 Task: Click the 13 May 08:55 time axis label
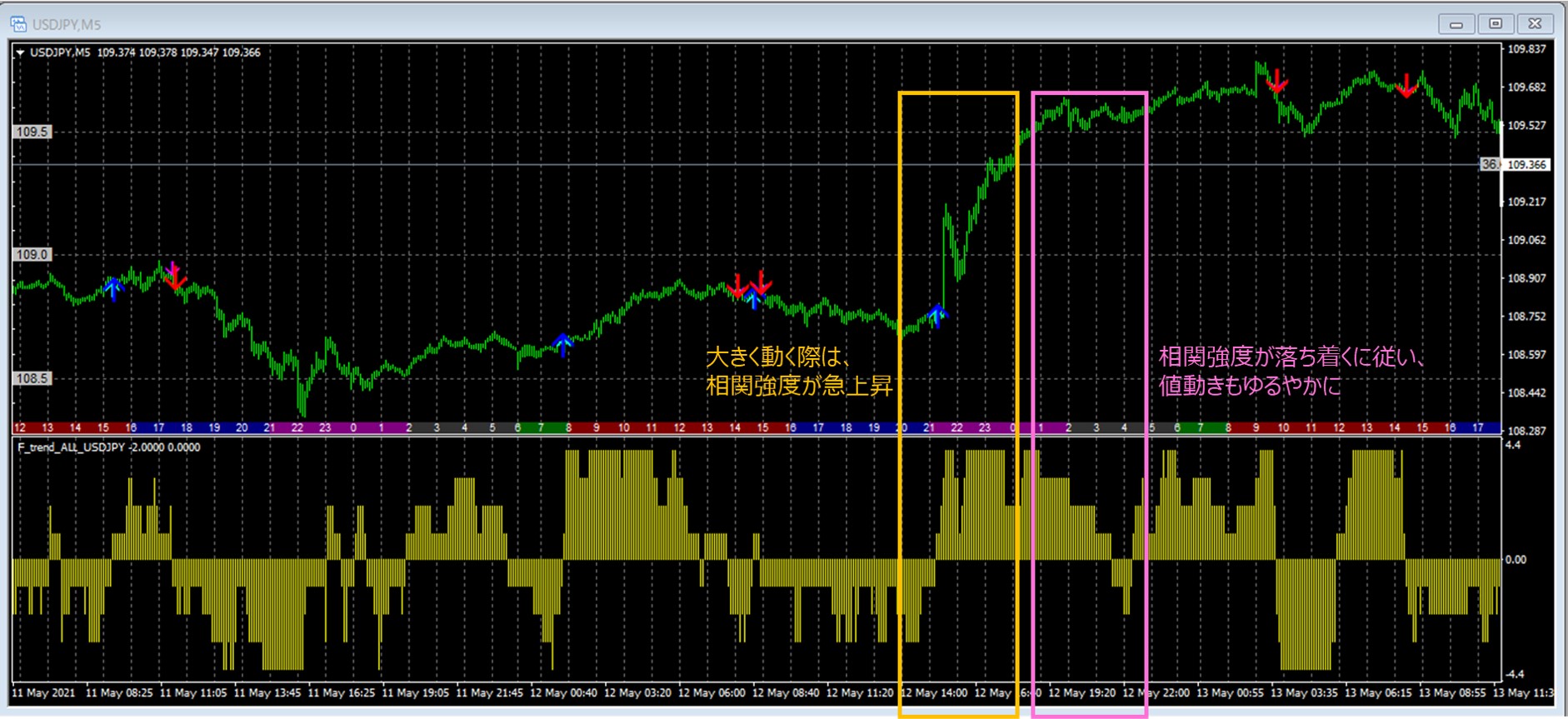(1453, 693)
